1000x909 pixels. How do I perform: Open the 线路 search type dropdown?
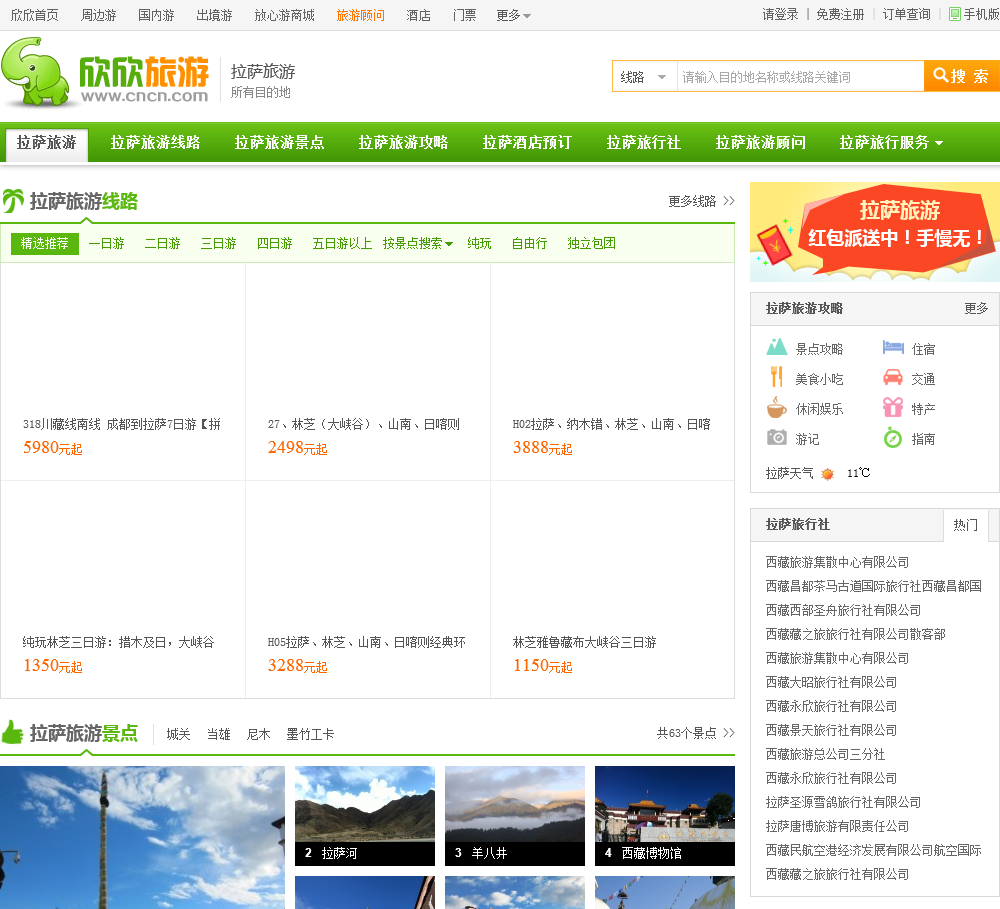644,77
